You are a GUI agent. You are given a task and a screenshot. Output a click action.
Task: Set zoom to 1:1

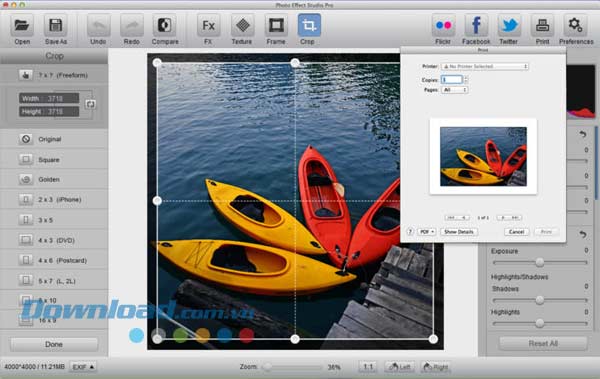368,367
